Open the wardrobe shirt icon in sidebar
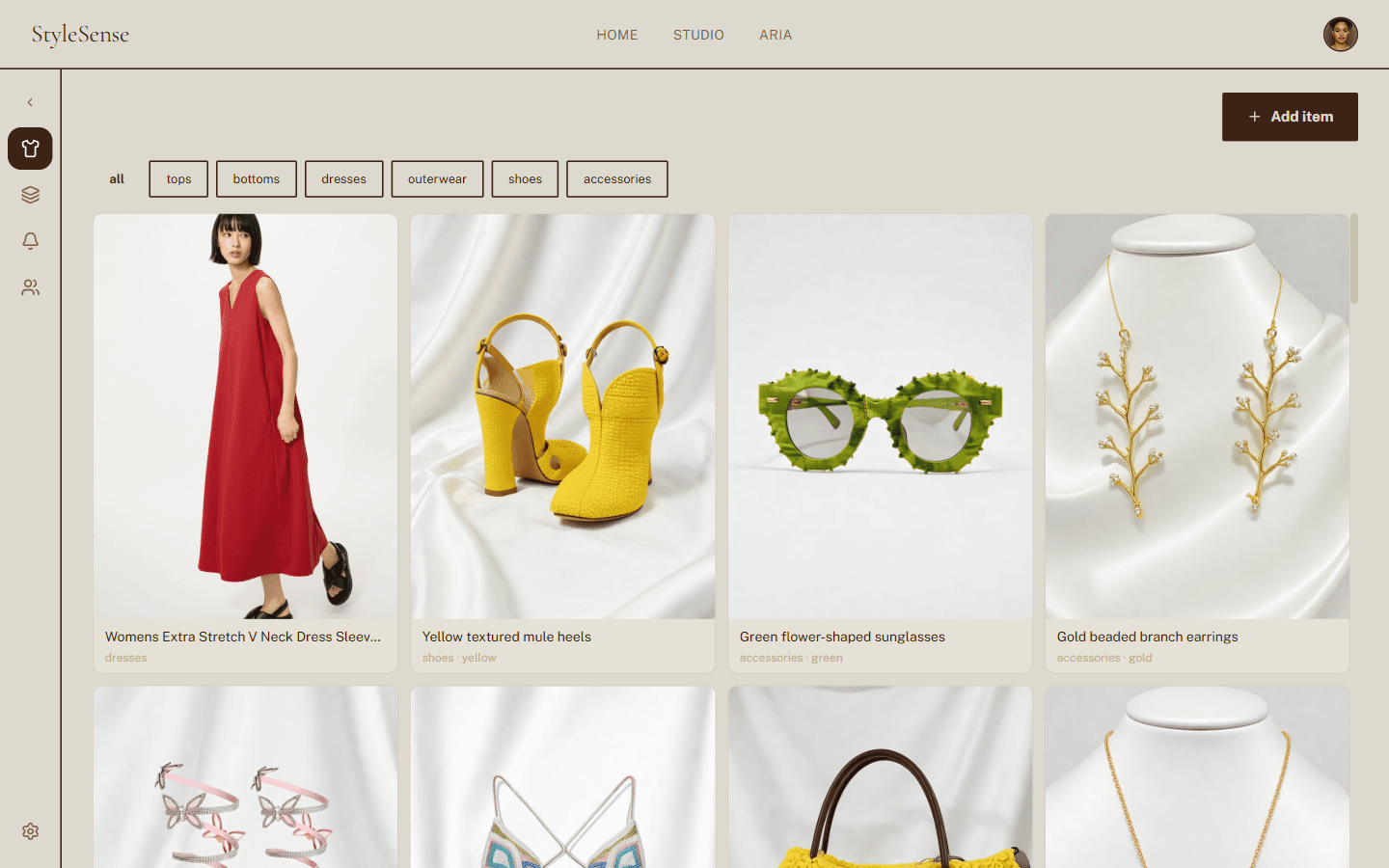The height and width of the screenshot is (868, 1389). point(30,149)
